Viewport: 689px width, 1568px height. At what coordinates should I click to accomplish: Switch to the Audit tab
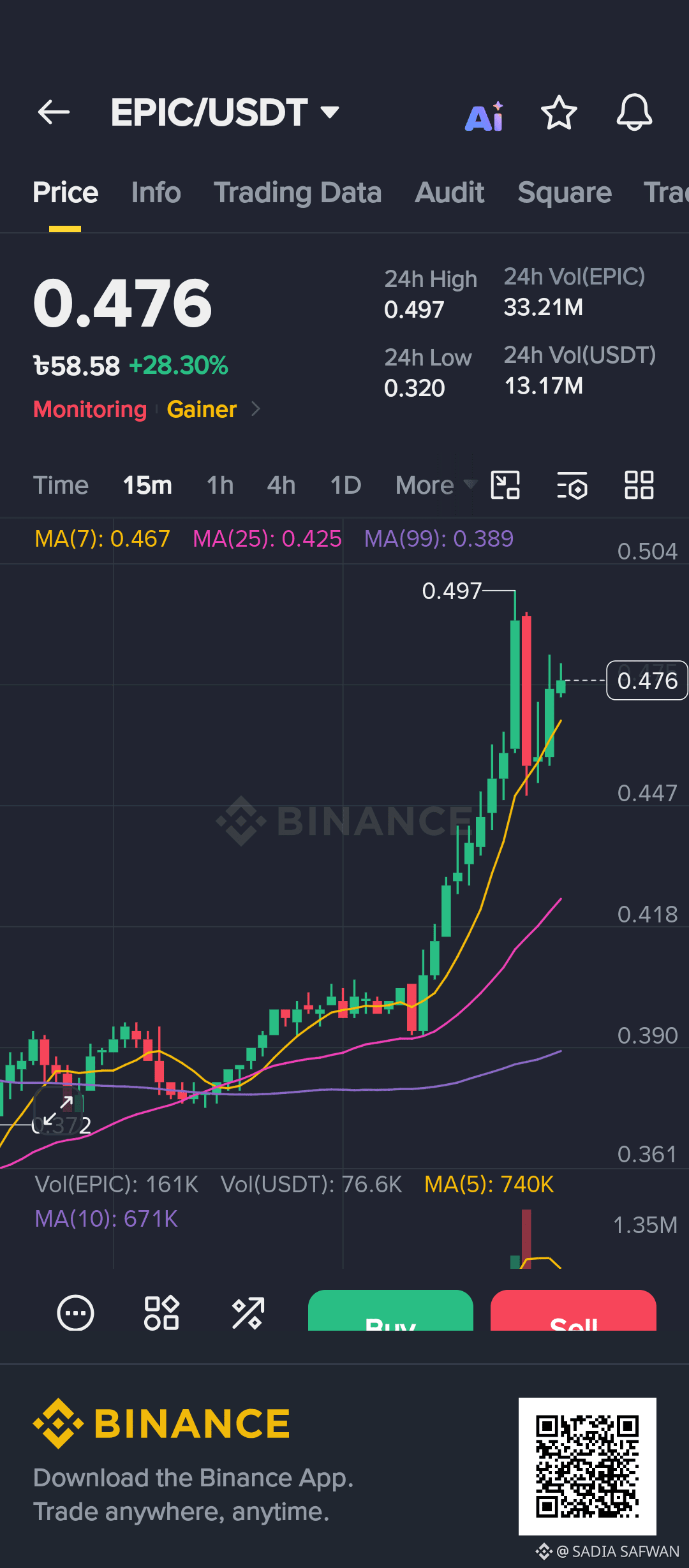coord(450,193)
